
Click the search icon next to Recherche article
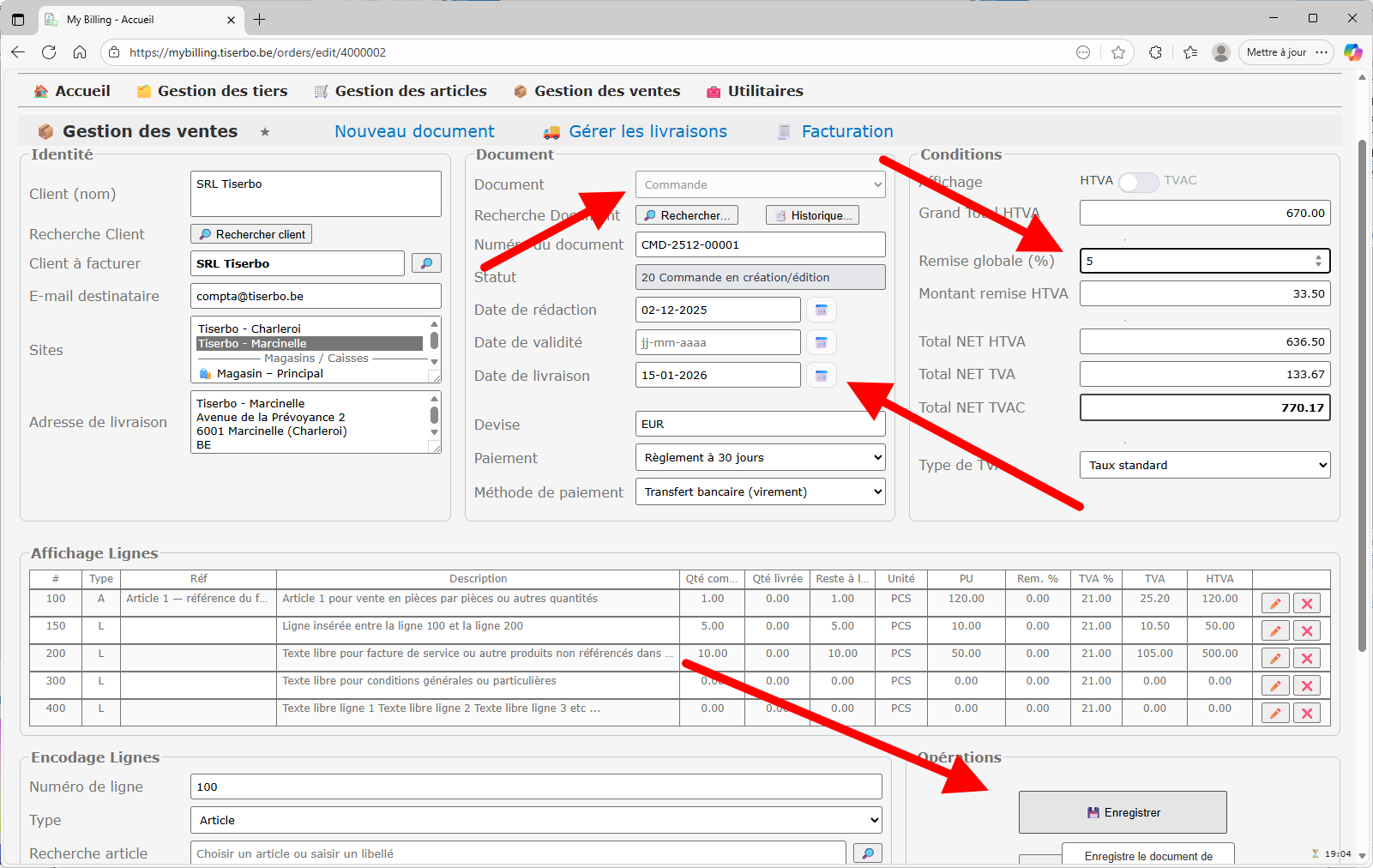click(x=867, y=853)
